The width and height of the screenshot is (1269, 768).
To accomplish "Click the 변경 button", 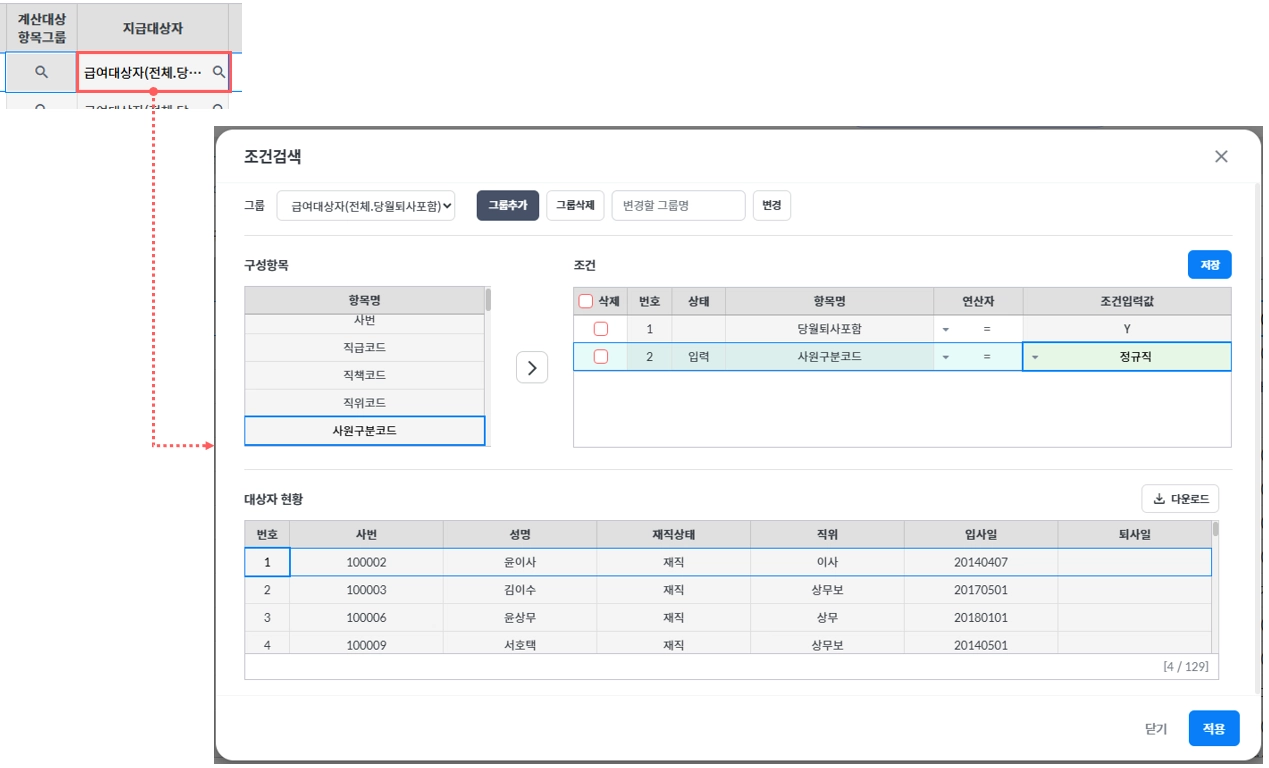I will pyautogui.click(x=772, y=205).
